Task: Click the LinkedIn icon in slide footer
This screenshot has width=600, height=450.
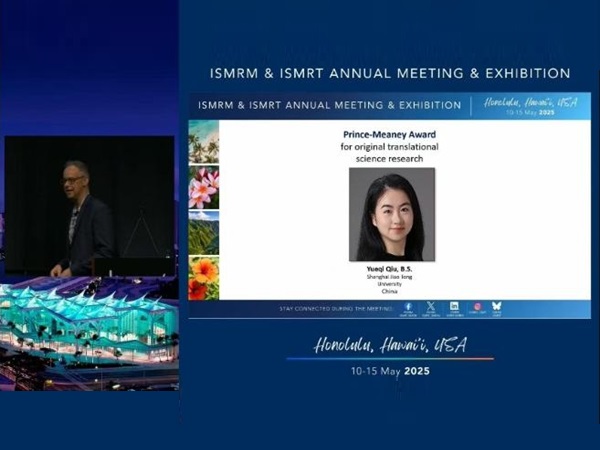Action: (454, 306)
